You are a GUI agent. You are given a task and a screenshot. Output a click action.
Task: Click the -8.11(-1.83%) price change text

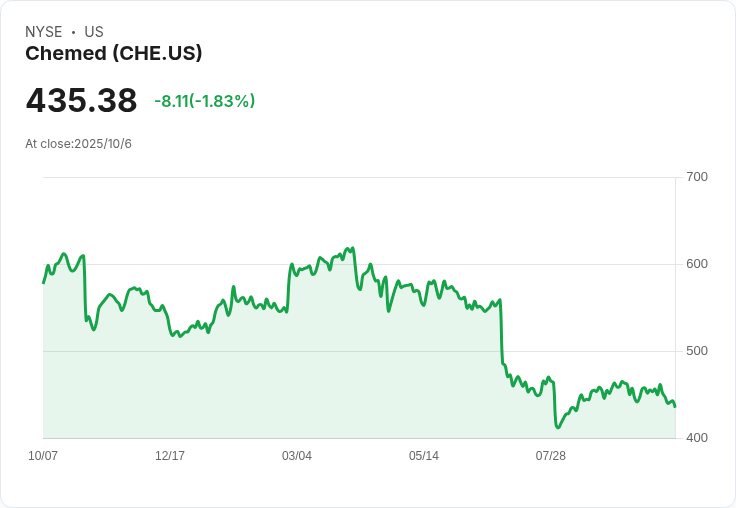pyautogui.click(x=205, y=101)
